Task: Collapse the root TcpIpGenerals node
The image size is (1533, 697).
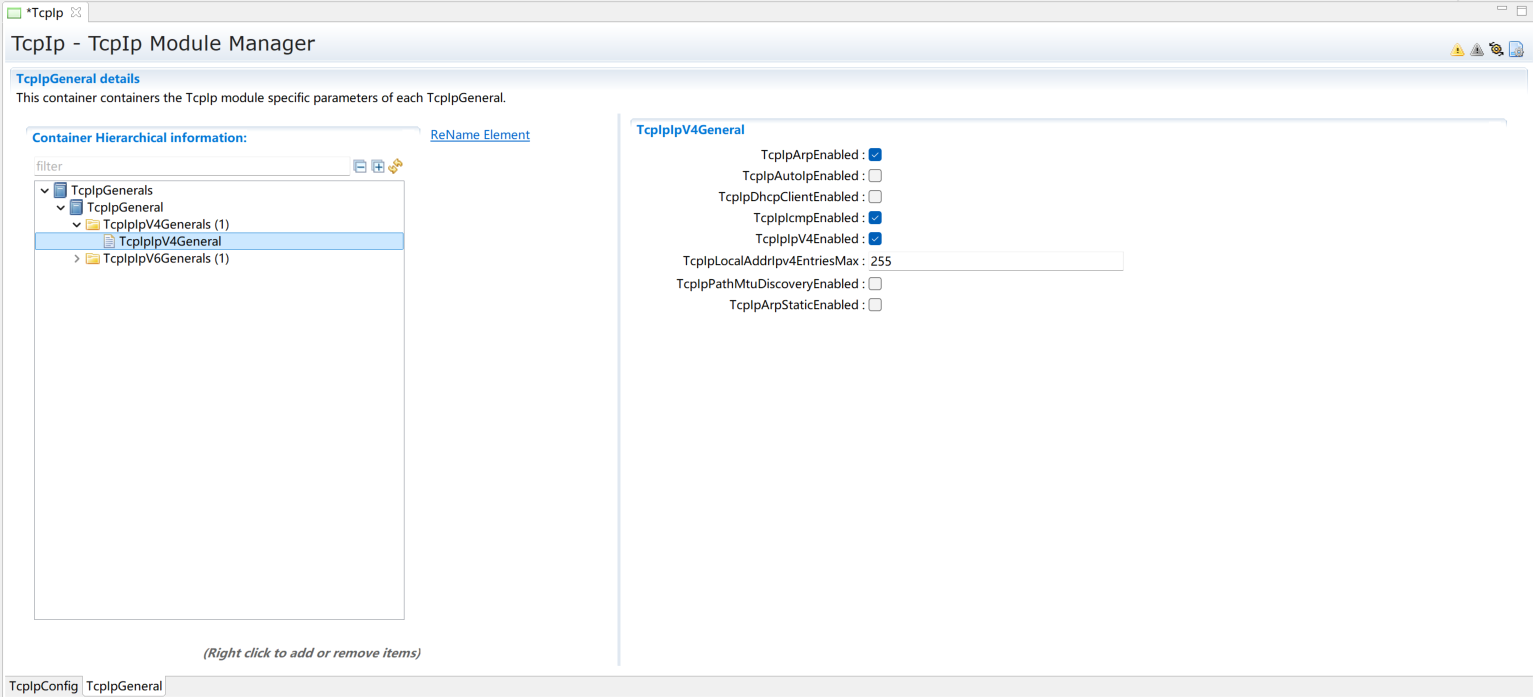Action: coord(45,191)
